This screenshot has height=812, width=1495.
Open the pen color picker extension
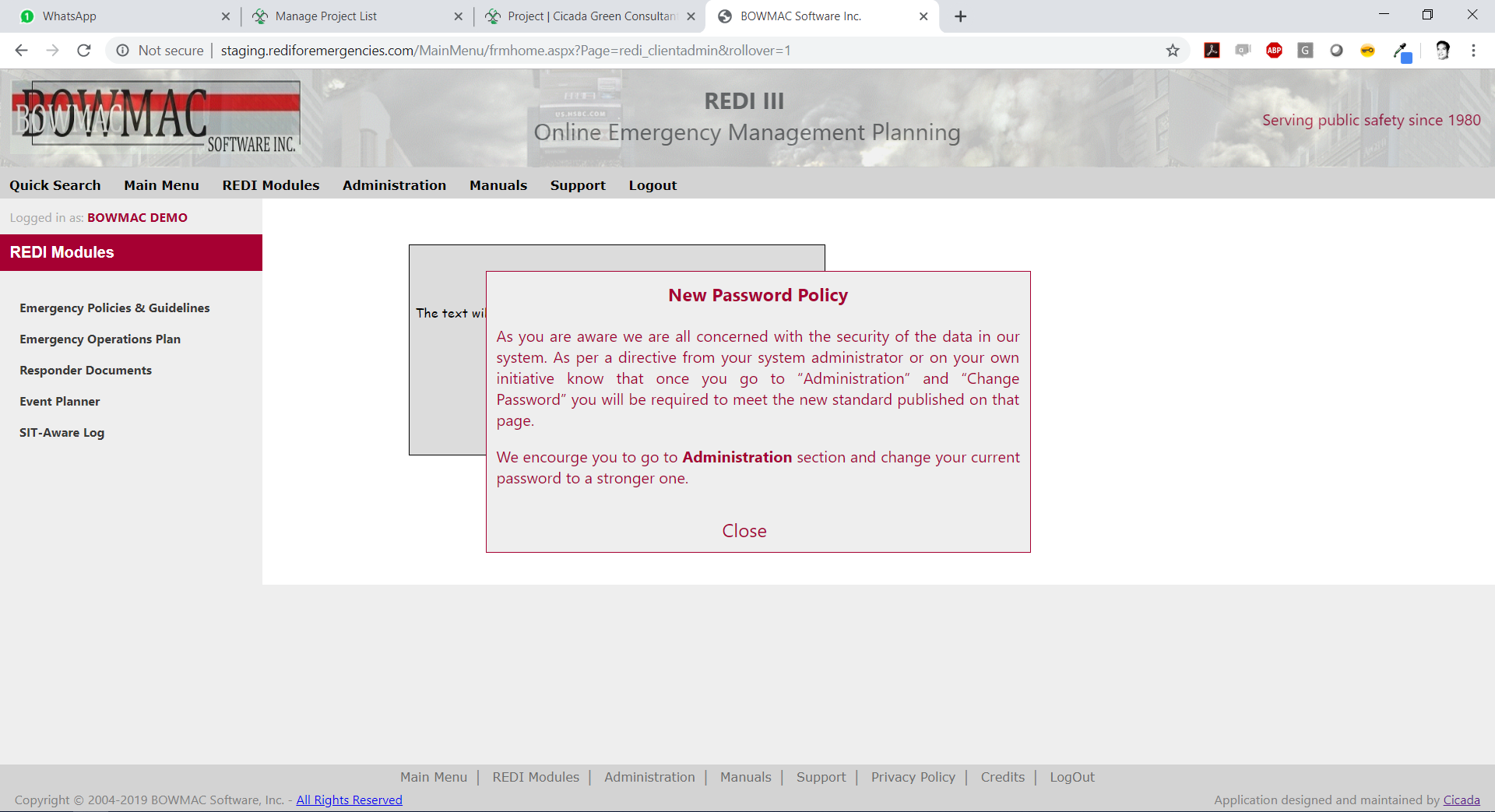[1402, 52]
